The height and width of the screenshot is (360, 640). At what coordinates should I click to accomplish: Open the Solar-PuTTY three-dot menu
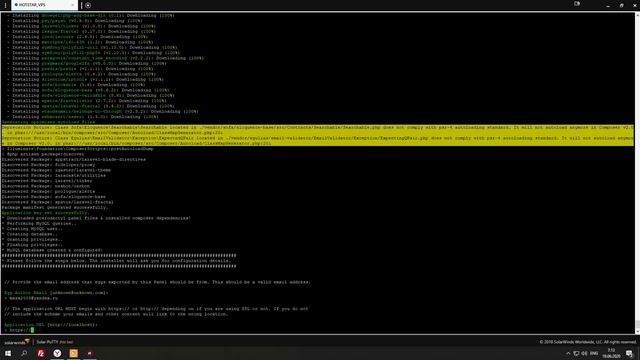(5, 5)
